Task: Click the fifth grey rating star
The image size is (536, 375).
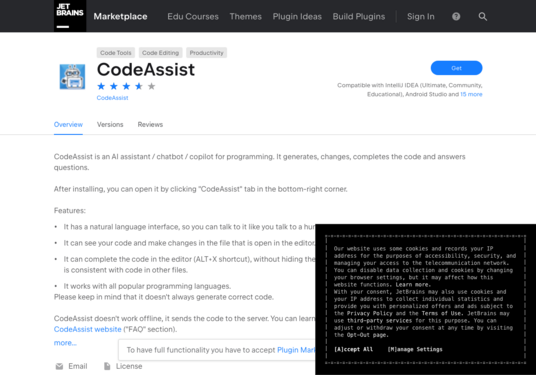Action: 151,86
